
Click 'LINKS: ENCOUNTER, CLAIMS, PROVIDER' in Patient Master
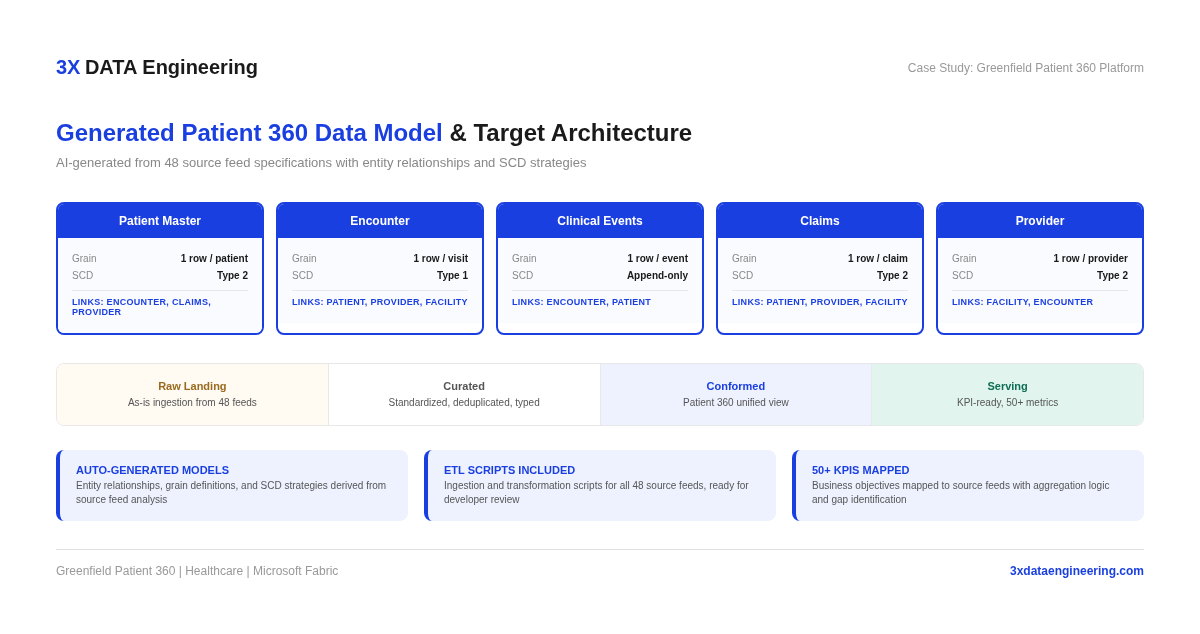pyautogui.click(x=141, y=307)
